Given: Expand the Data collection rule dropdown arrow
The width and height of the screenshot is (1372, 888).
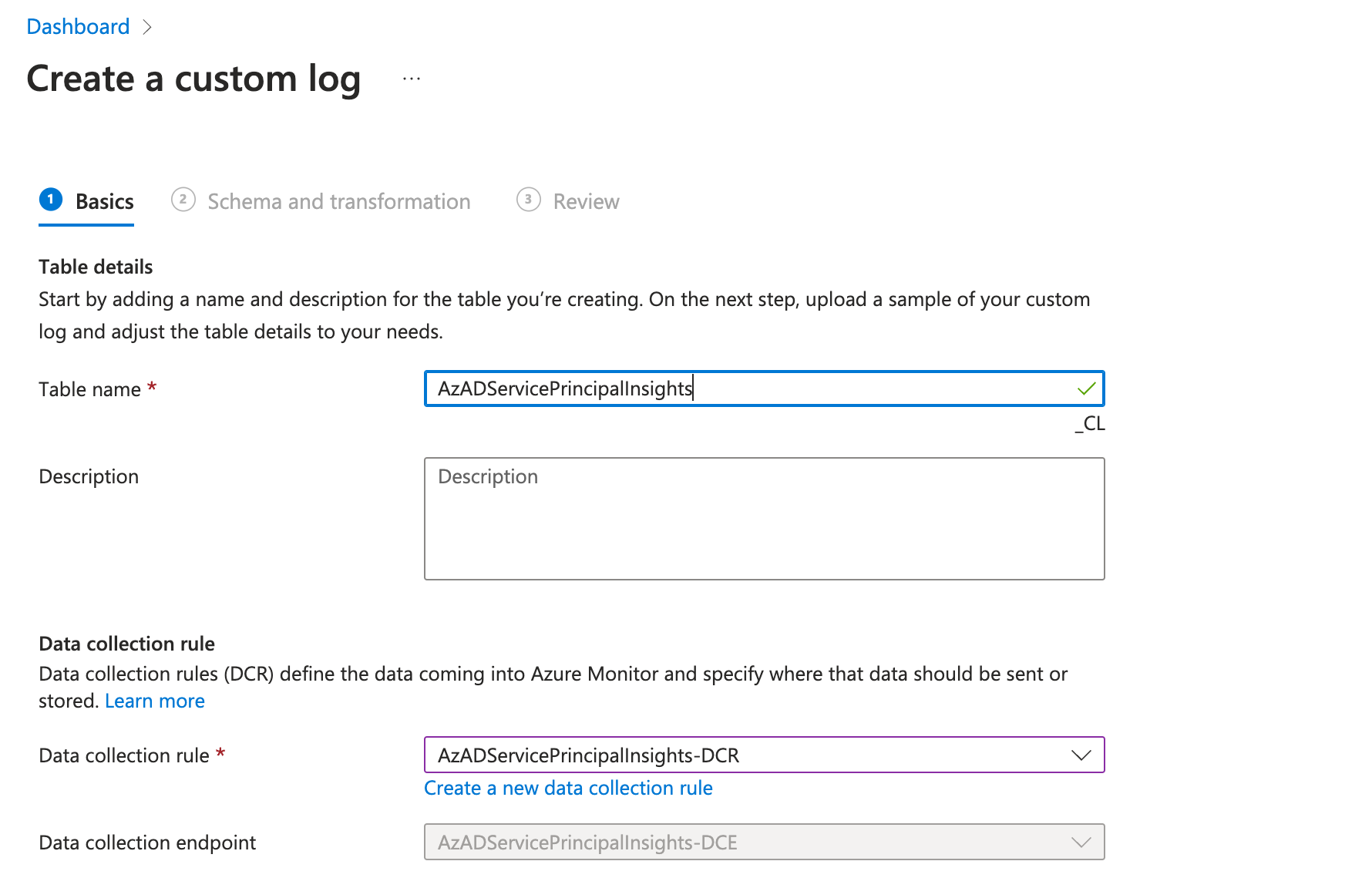Looking at the screenshot, I should [1081, 755].
